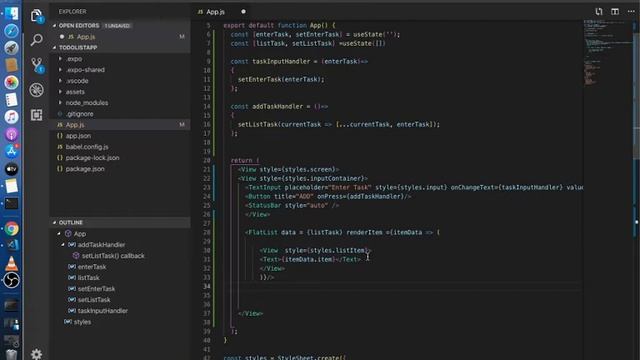Screen dimensions: 640x360
Task: Click the Split Editor icon
Action: 615,11
